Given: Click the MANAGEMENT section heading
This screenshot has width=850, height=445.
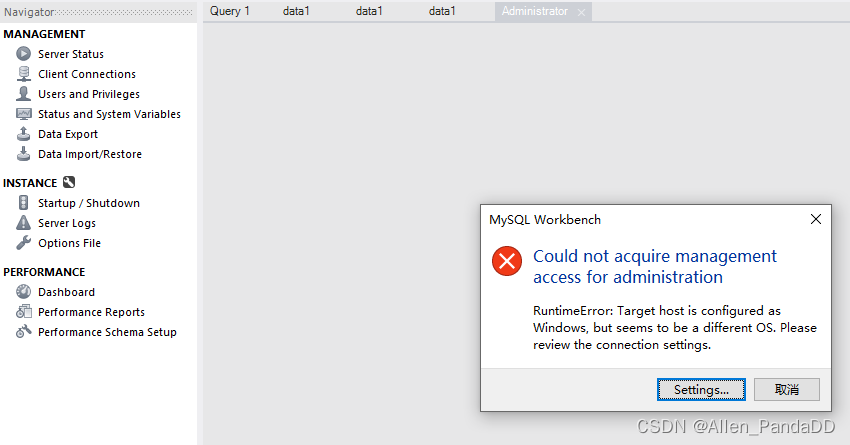Looking at the screenshot, I should pyautogui.click(x=44, y=34).
